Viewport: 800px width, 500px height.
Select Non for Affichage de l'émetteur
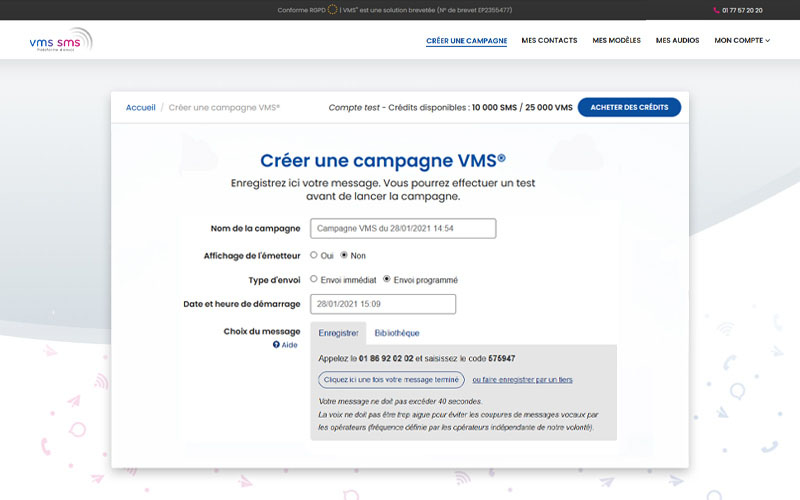pos(344,255)
